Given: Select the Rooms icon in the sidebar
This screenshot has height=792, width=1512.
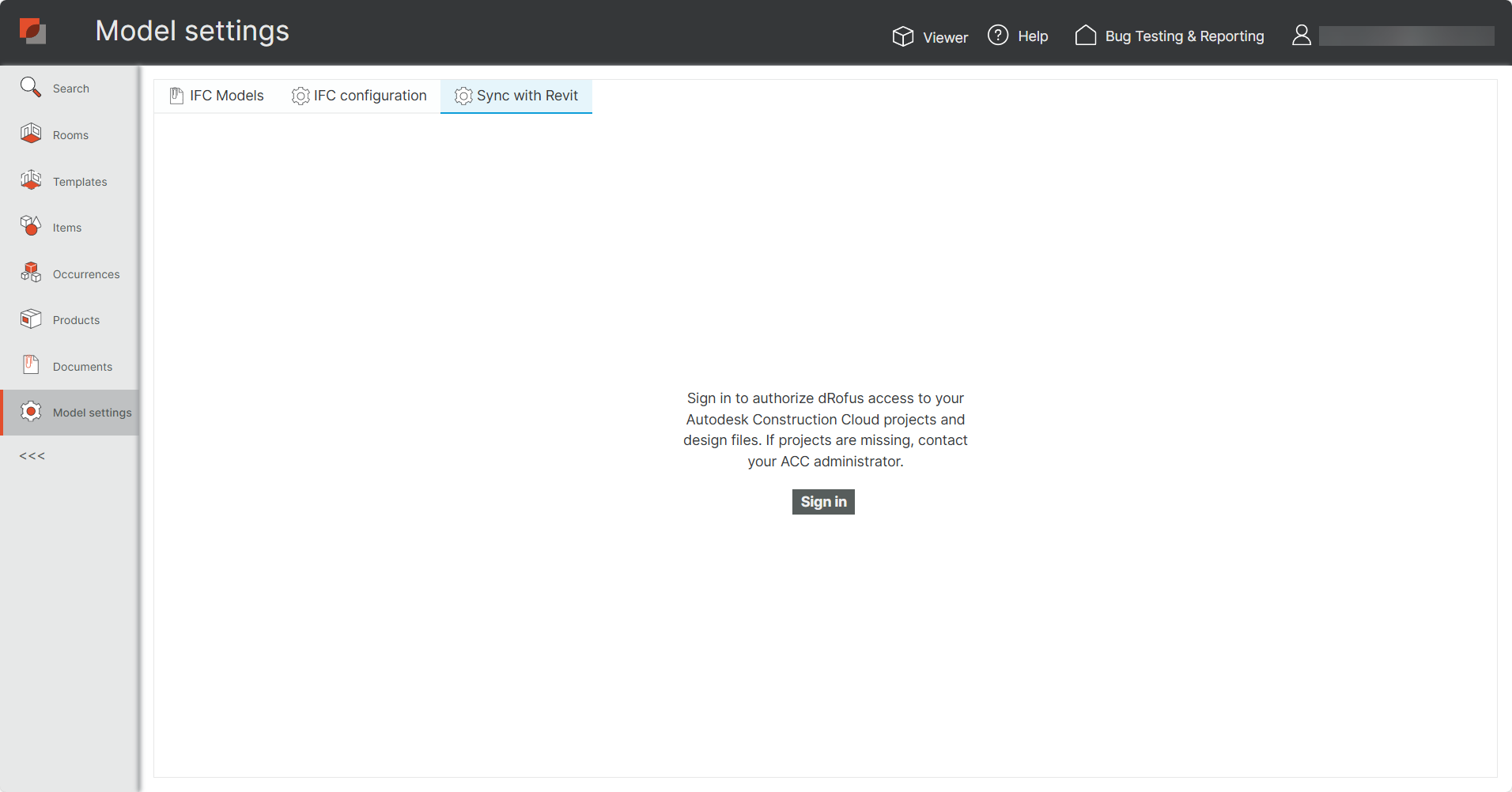Looking at the screenshot, I should 31,134.
